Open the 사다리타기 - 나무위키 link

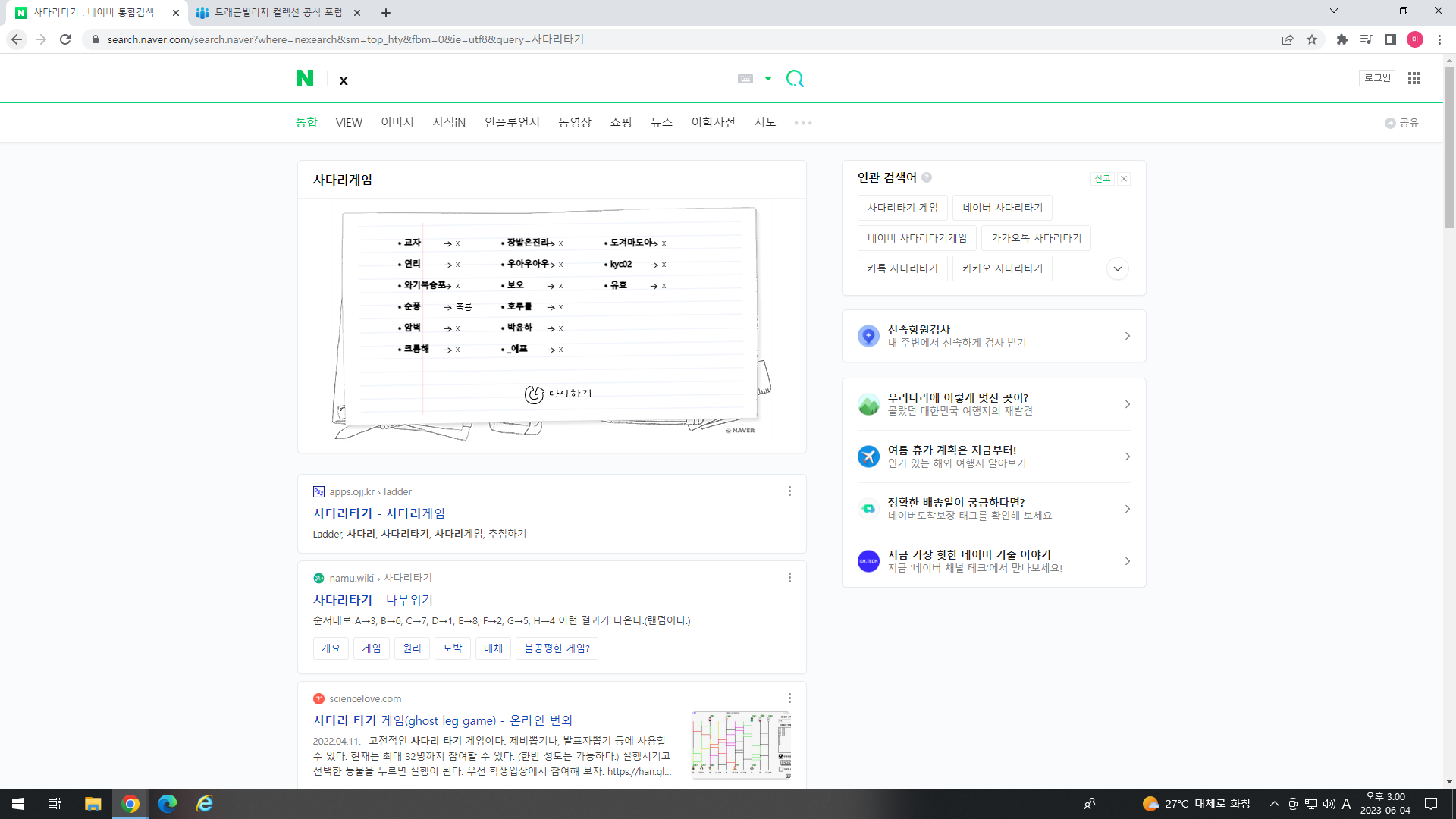click(x=372, y=600)
